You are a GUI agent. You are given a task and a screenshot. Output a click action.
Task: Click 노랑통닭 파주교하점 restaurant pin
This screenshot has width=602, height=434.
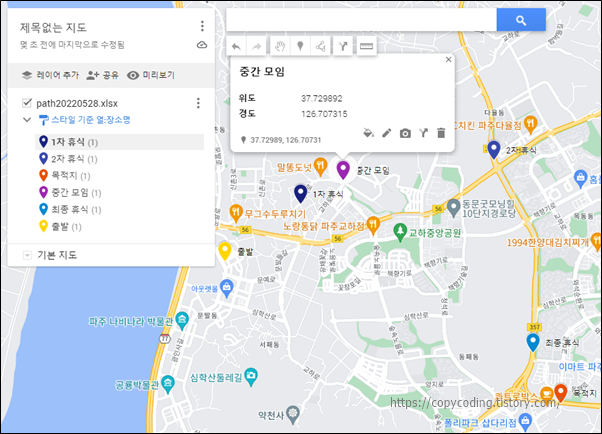[373, 225]
